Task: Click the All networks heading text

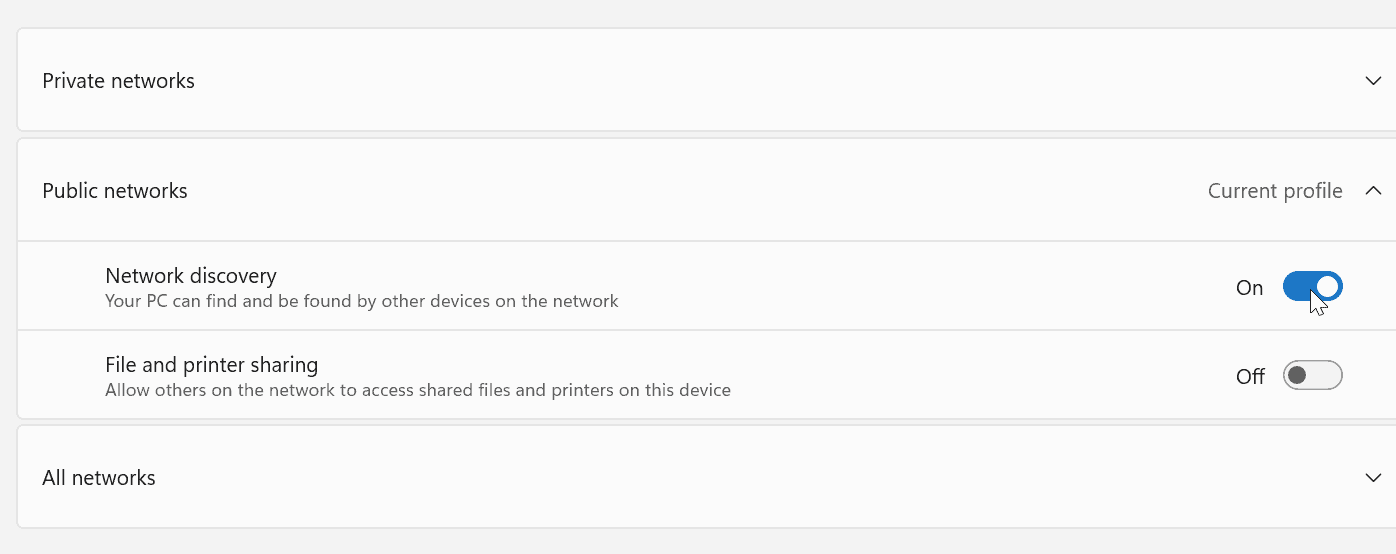Action: 99,478
